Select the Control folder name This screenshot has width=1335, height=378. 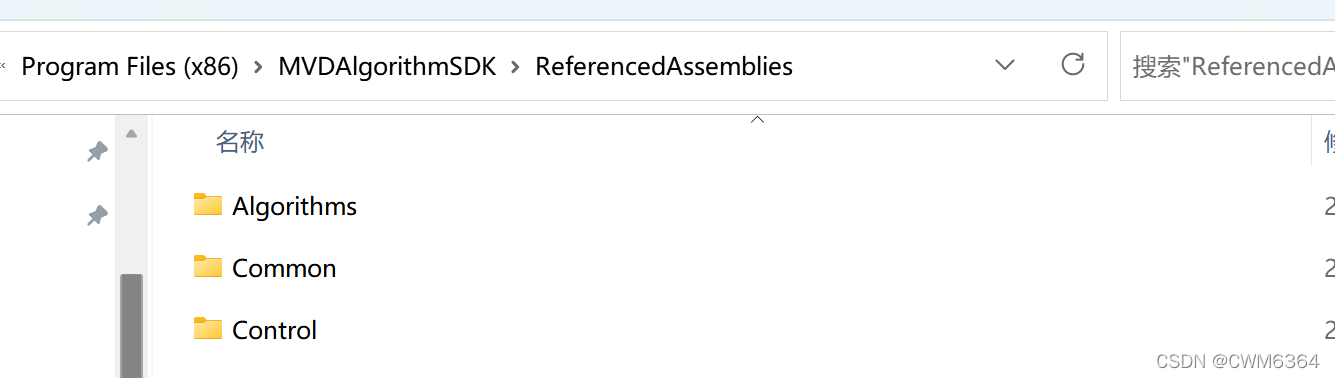[x=274, y=330]
